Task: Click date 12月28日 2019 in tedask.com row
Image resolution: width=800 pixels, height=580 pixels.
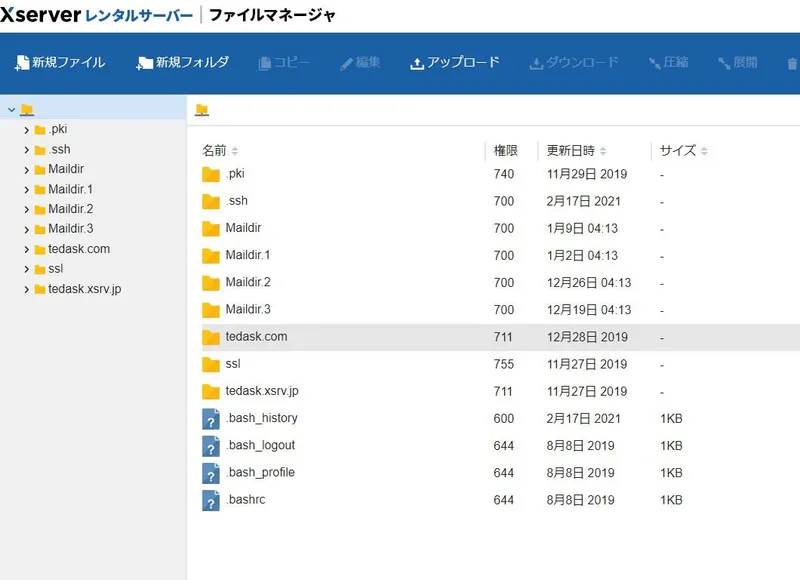Action: [587, 337]
